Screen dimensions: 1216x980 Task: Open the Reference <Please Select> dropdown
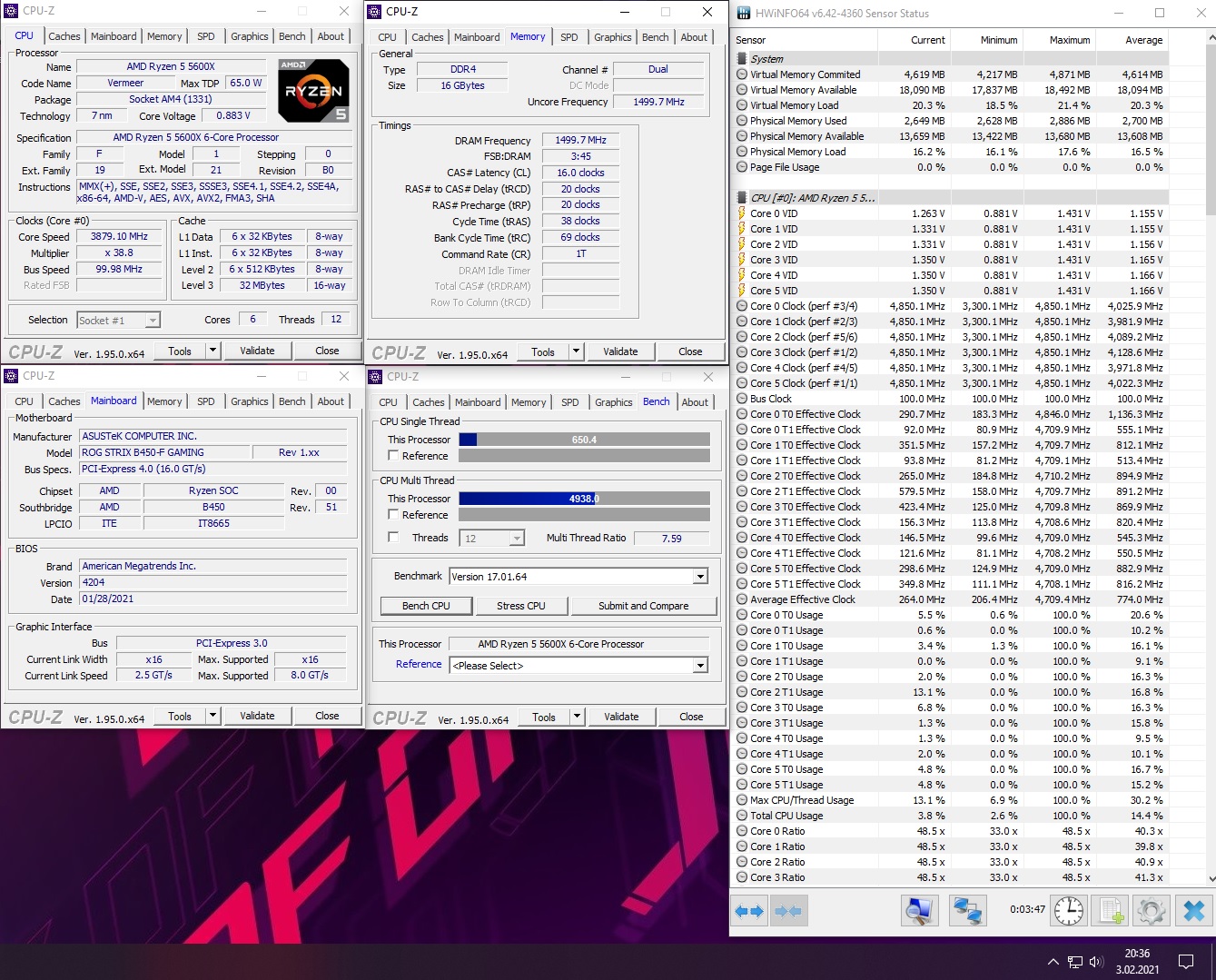click(578, 666)
